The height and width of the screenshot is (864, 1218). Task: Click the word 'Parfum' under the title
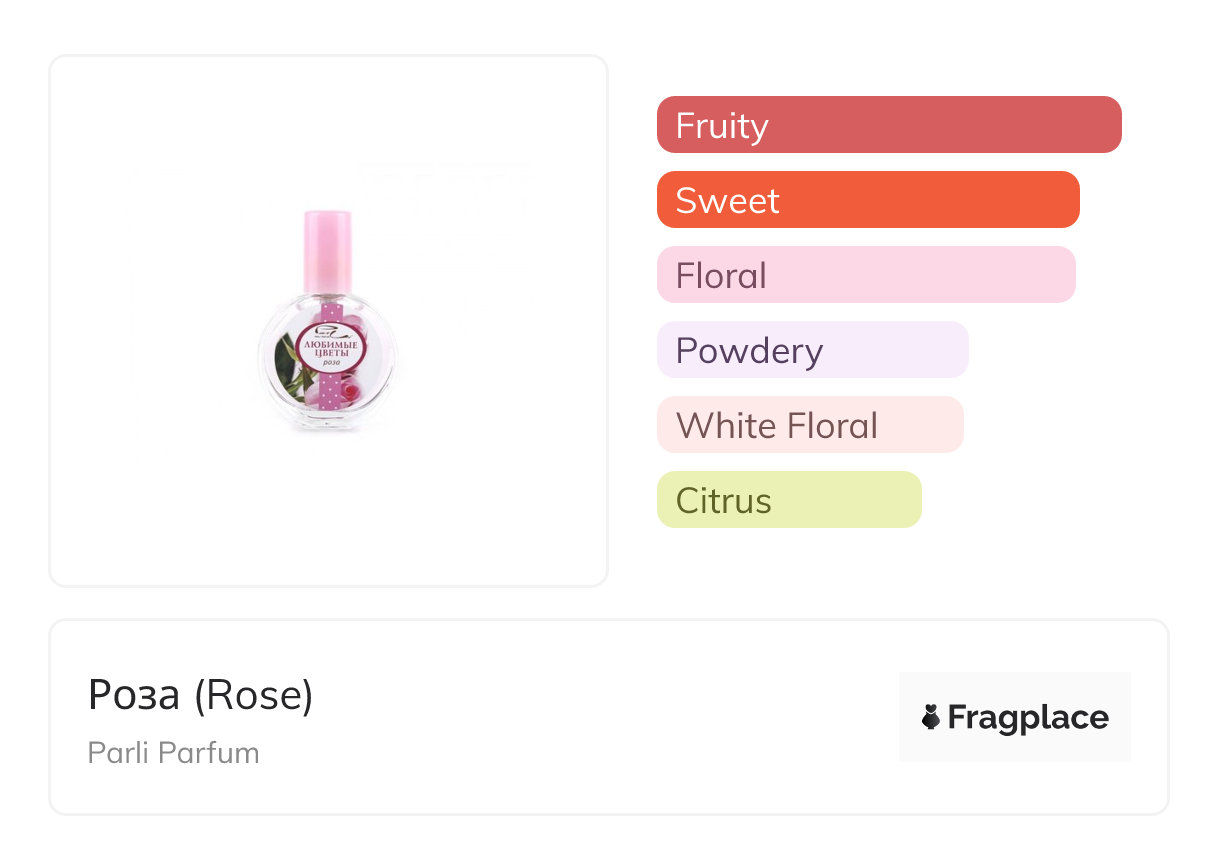(218, 752)
